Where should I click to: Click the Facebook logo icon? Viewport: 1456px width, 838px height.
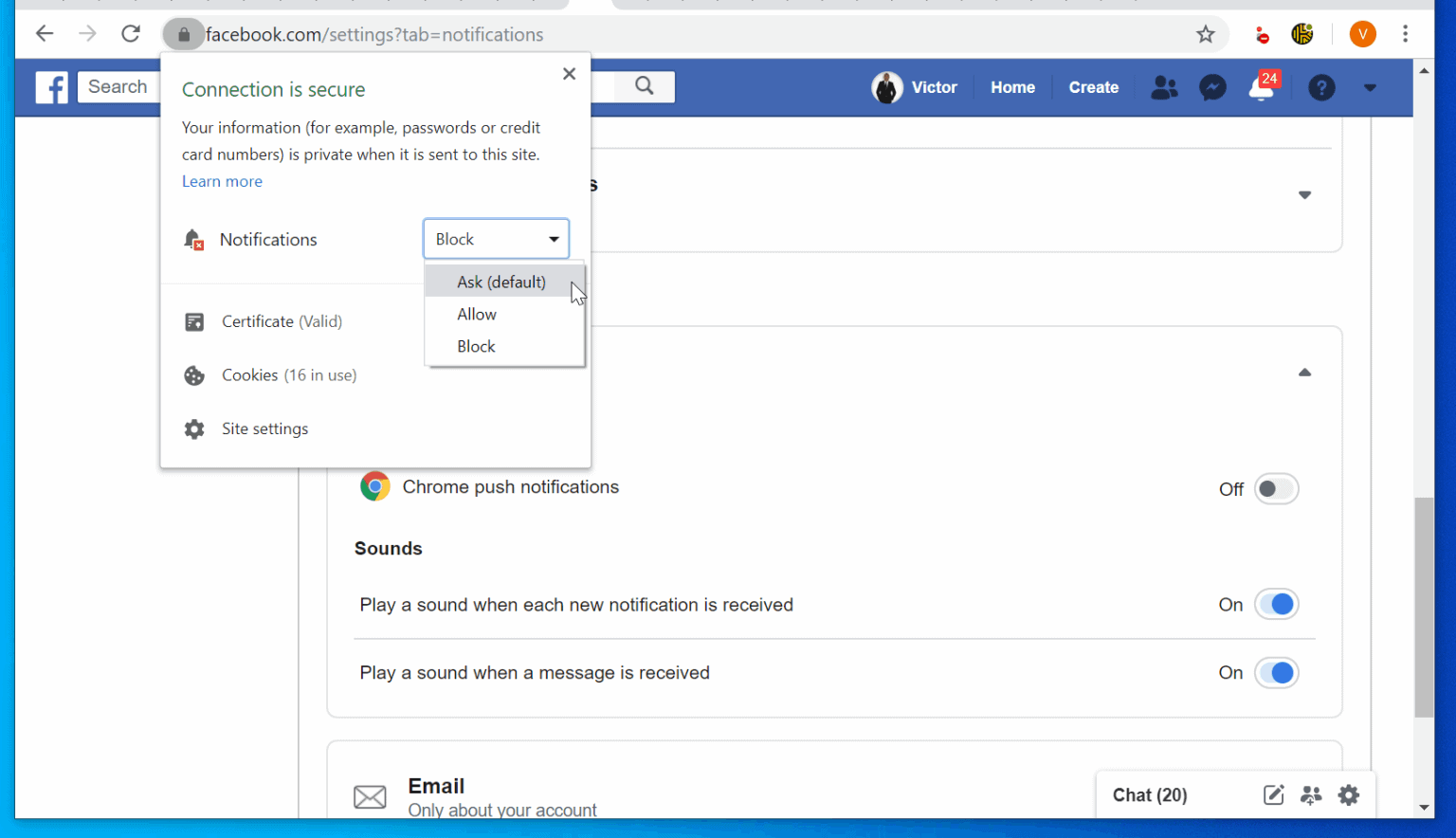click(x=51, y=87)
